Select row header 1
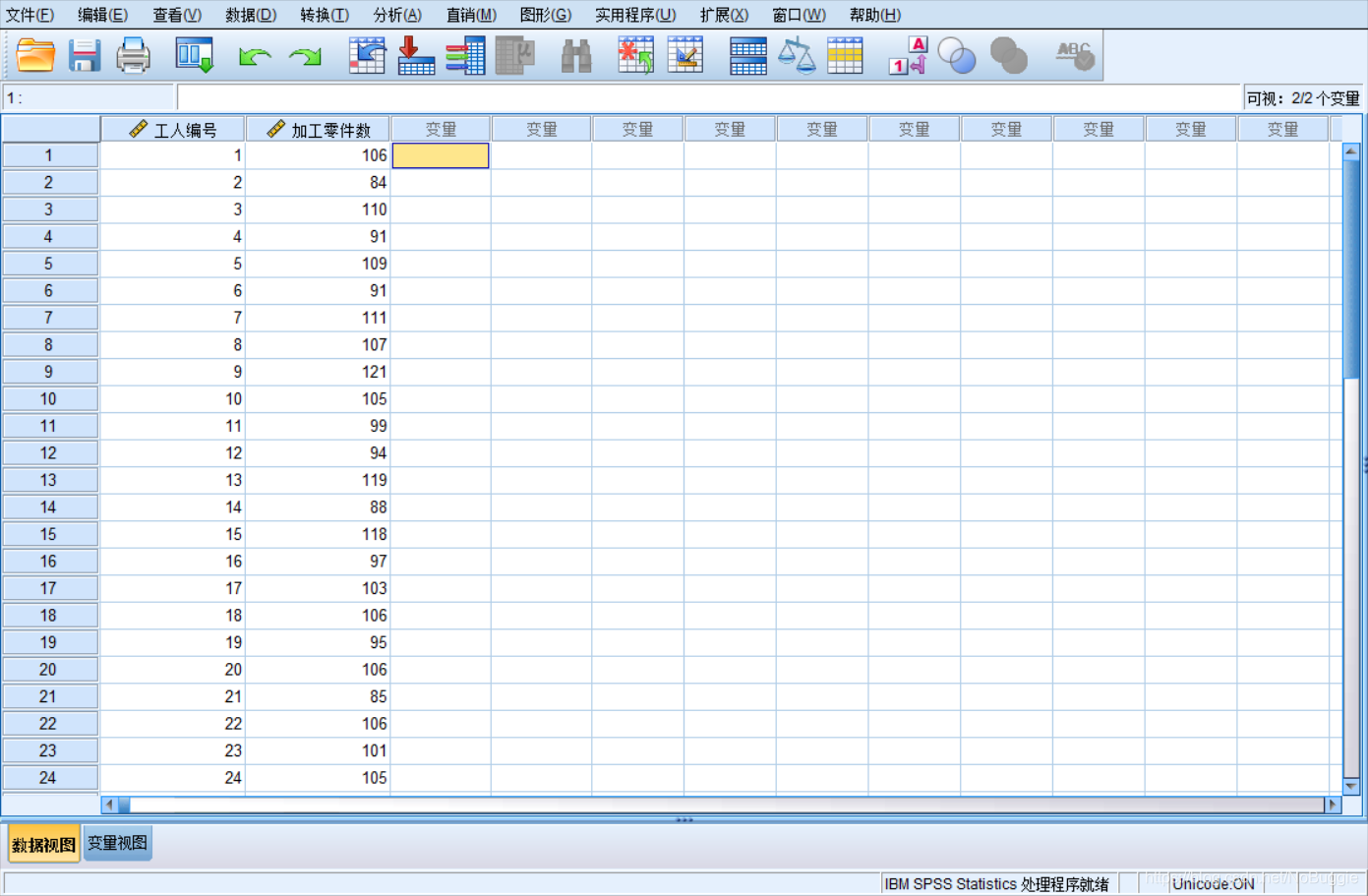 (x=49, y=155)
